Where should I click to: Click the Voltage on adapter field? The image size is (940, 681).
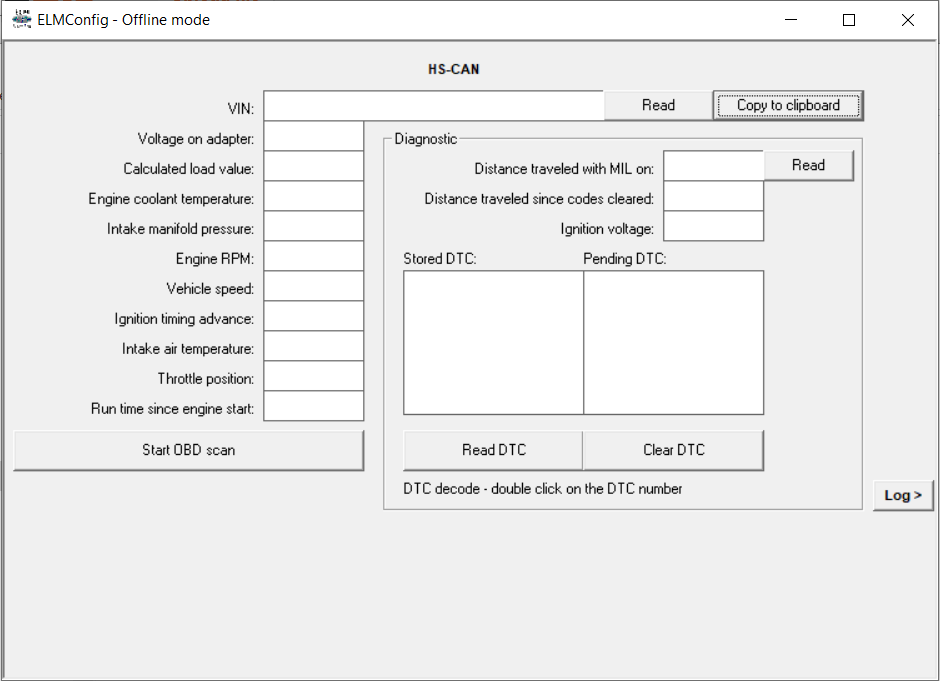(314, 135)
